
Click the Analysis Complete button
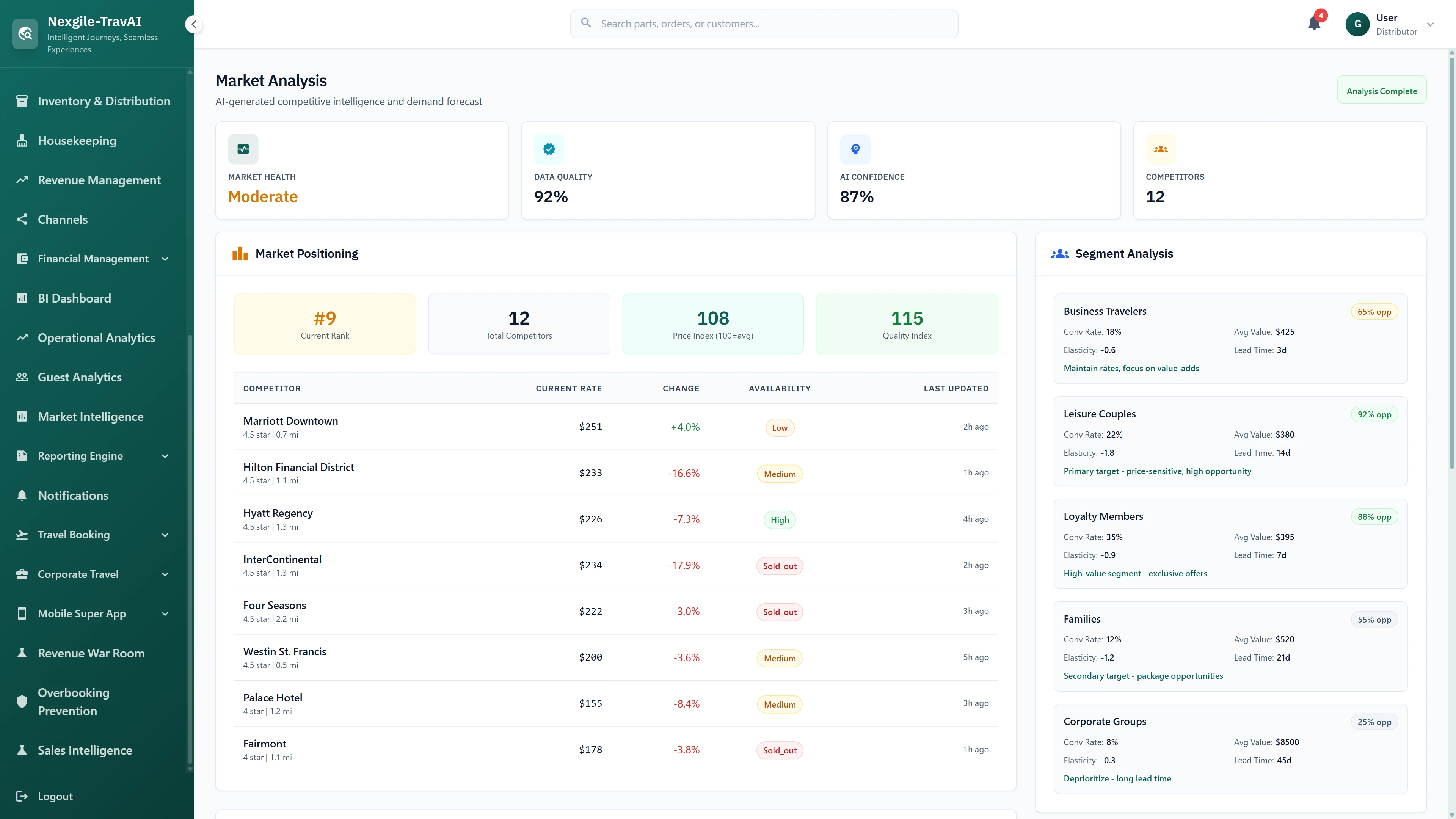(1382, 90)
